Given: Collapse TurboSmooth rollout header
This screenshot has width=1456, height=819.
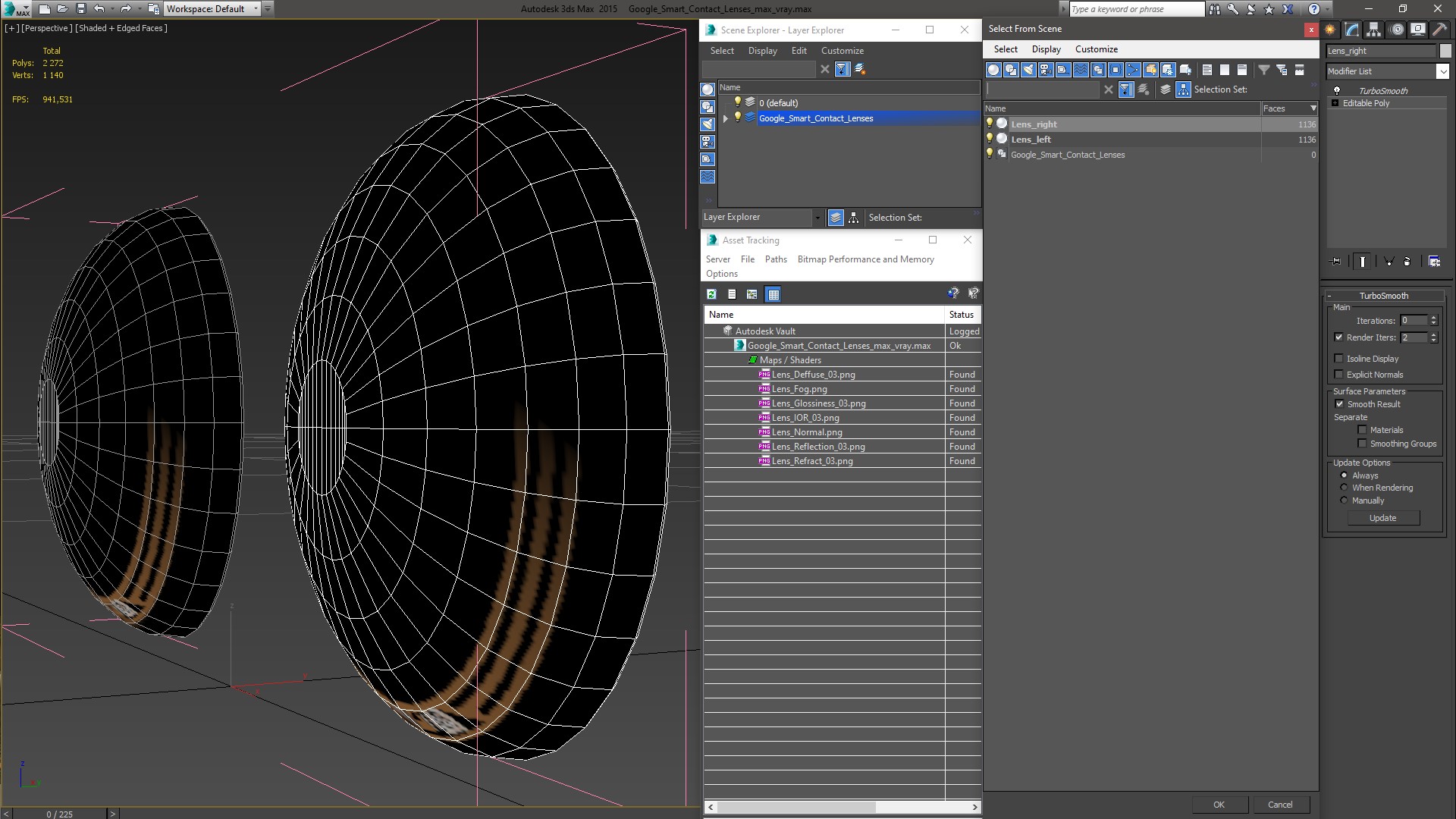Looking at the screenshot, I should point(1383,296).
